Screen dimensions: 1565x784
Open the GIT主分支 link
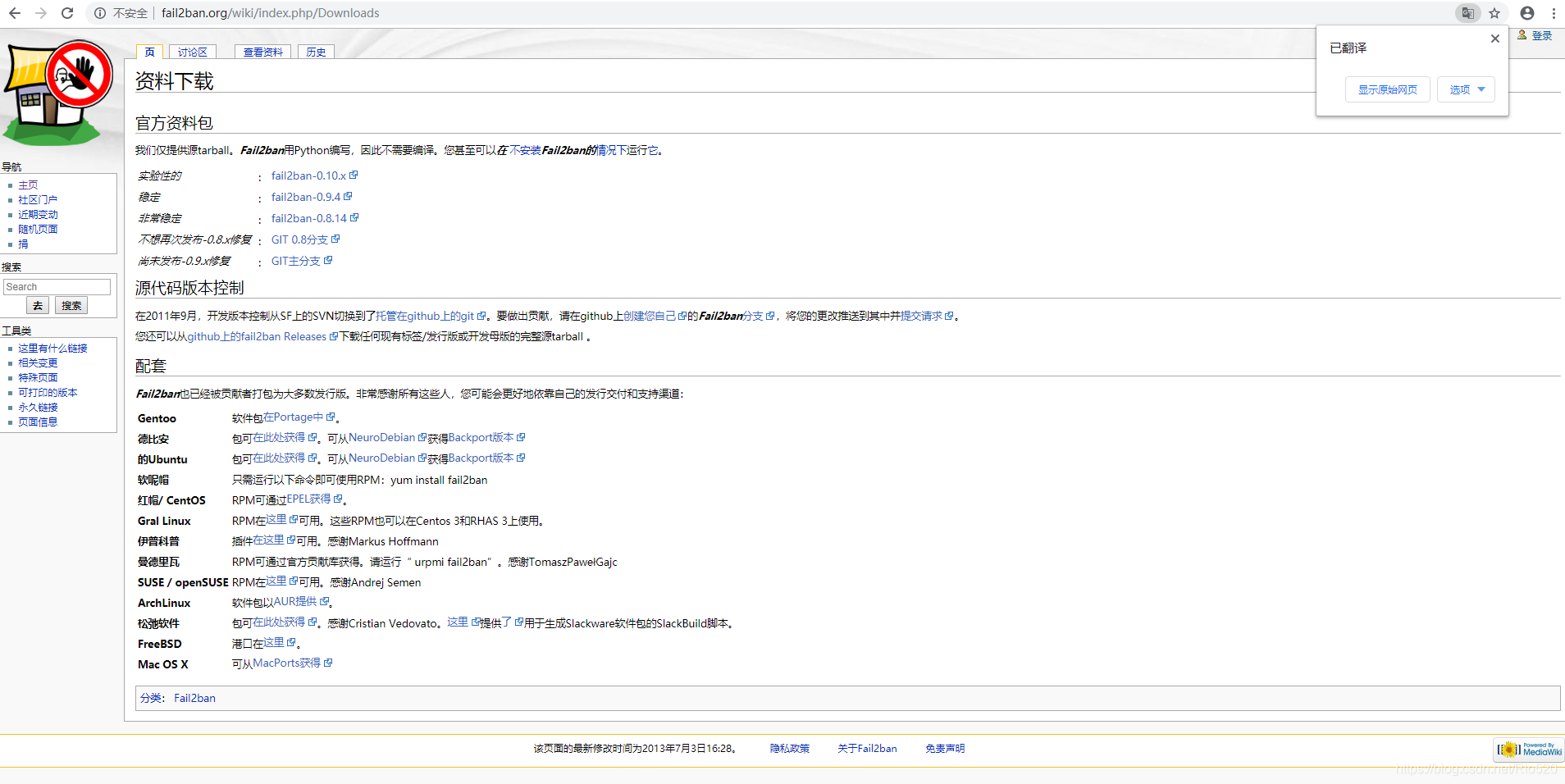click(x=296, y=261)
